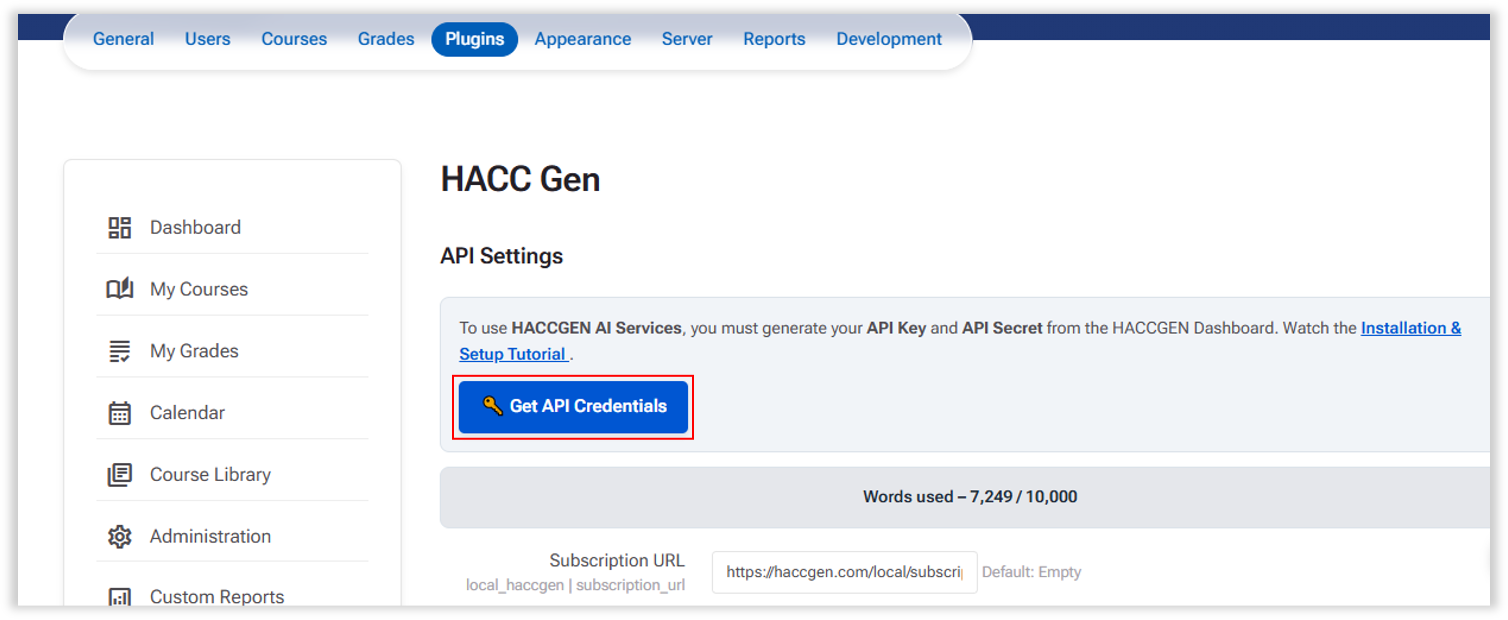The width and height of the screenshot is (1508, 620).
Task: Open the Courses tab
Action: [294, 39]
